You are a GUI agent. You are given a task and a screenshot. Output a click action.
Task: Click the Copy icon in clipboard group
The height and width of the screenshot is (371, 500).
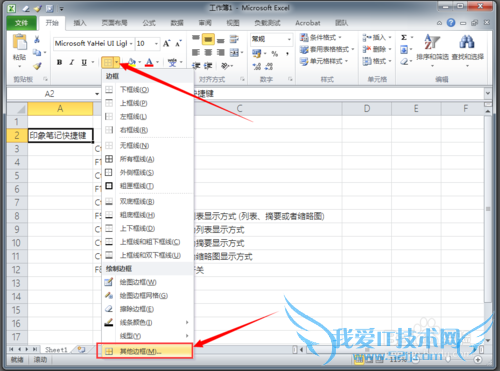coord(37,52)
